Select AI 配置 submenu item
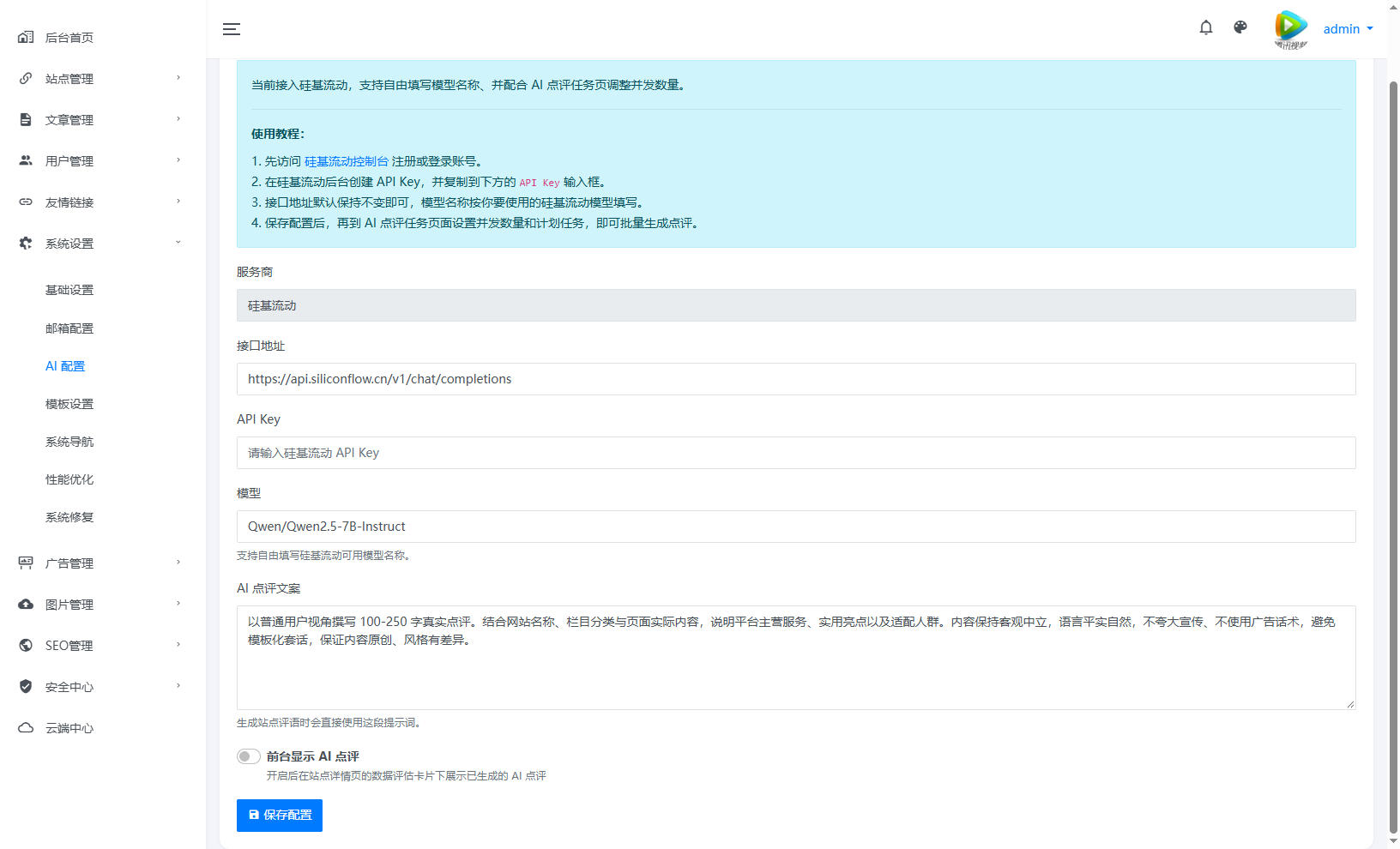Screen dimensions: 1400x849 coord(65,366)
